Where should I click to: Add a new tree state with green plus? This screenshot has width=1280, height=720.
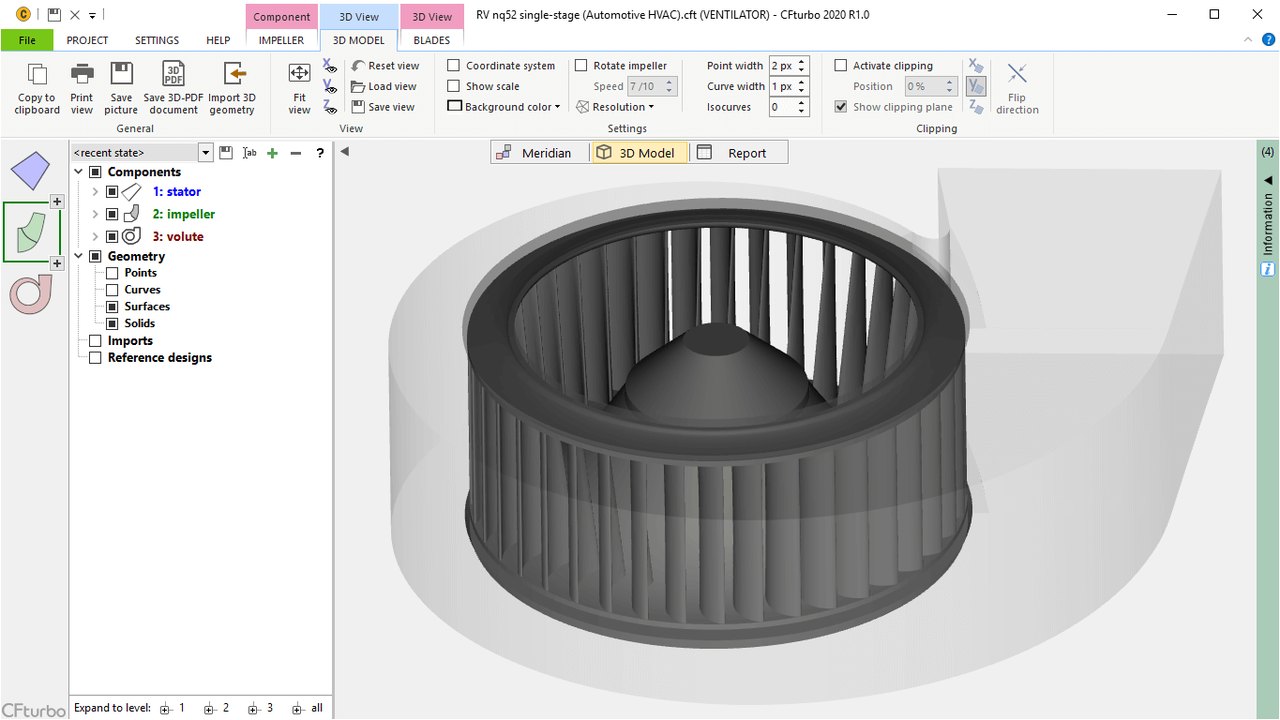click(272, 153)
